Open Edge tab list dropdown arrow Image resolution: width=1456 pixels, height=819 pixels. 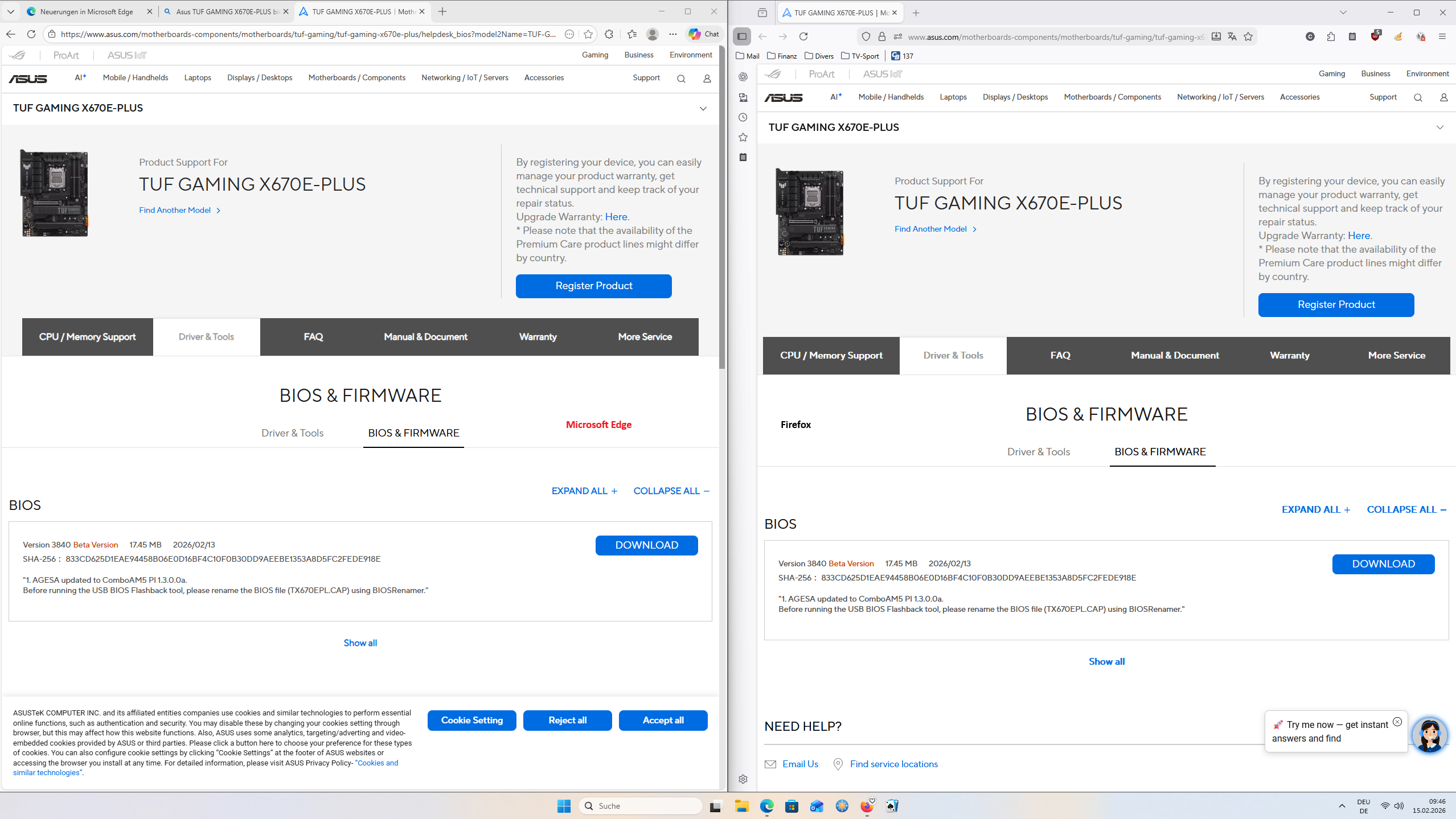click(x=10, y=11)
